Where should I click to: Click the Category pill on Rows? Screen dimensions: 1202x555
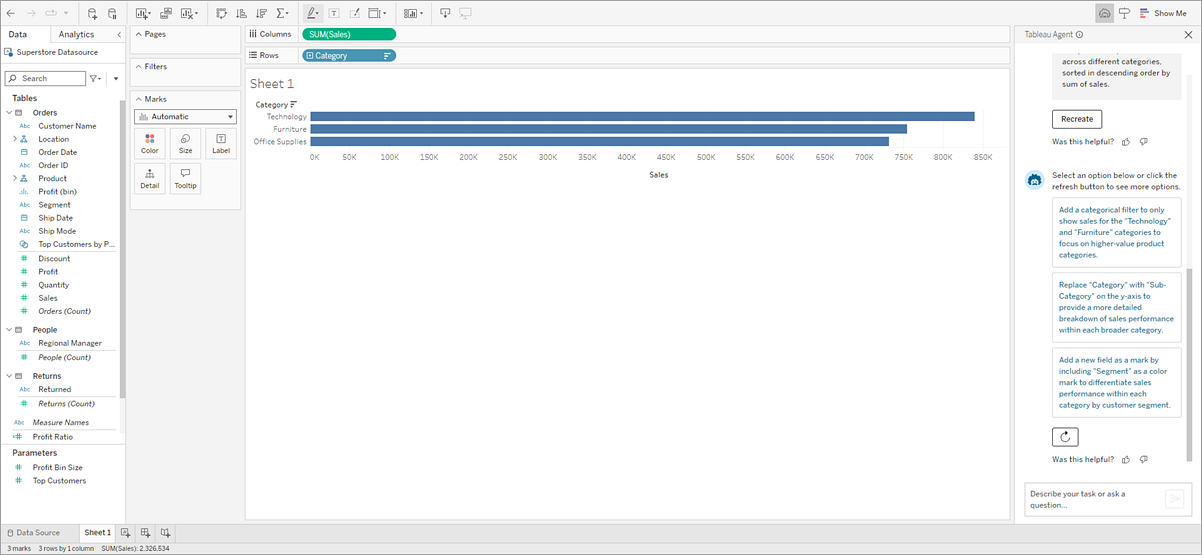pos(349,55)
